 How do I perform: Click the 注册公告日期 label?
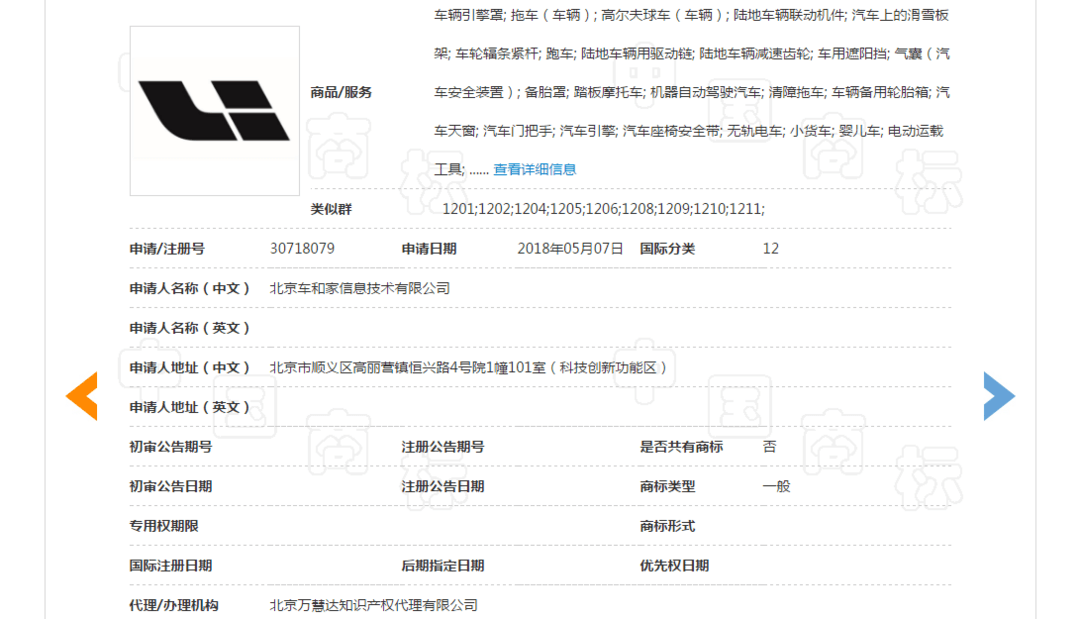[x=443, y=486]
